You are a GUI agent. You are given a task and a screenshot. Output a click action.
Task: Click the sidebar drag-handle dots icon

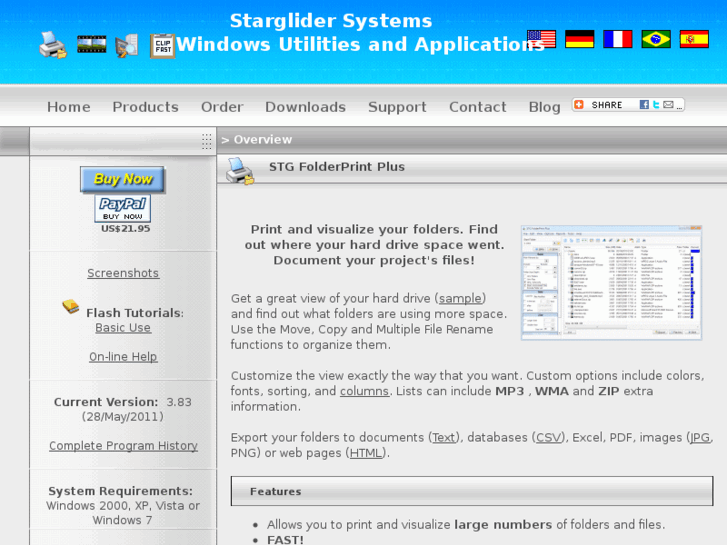[x=207, y=141]
